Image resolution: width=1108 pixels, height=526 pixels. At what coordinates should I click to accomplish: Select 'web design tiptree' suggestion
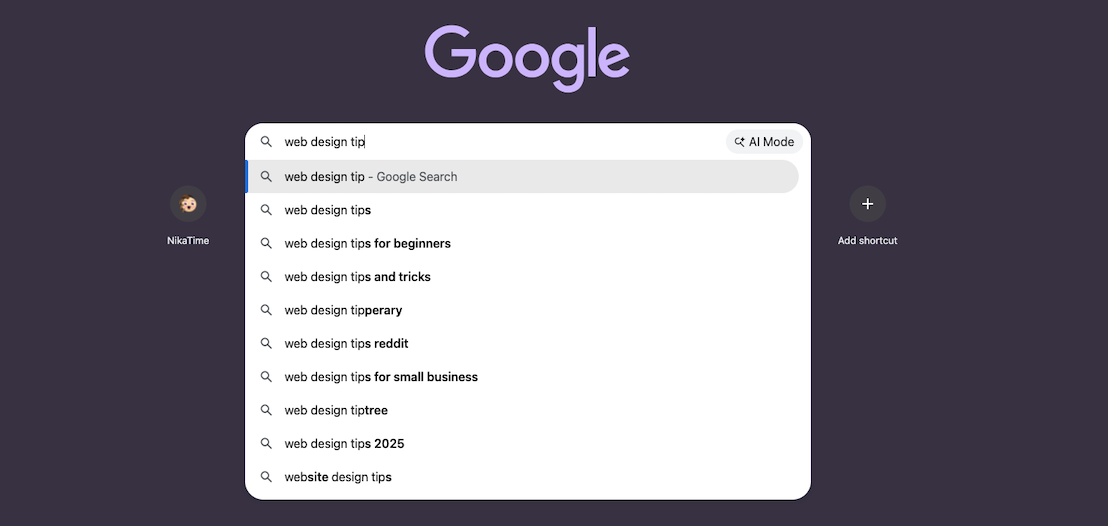(x=336, y=410)
